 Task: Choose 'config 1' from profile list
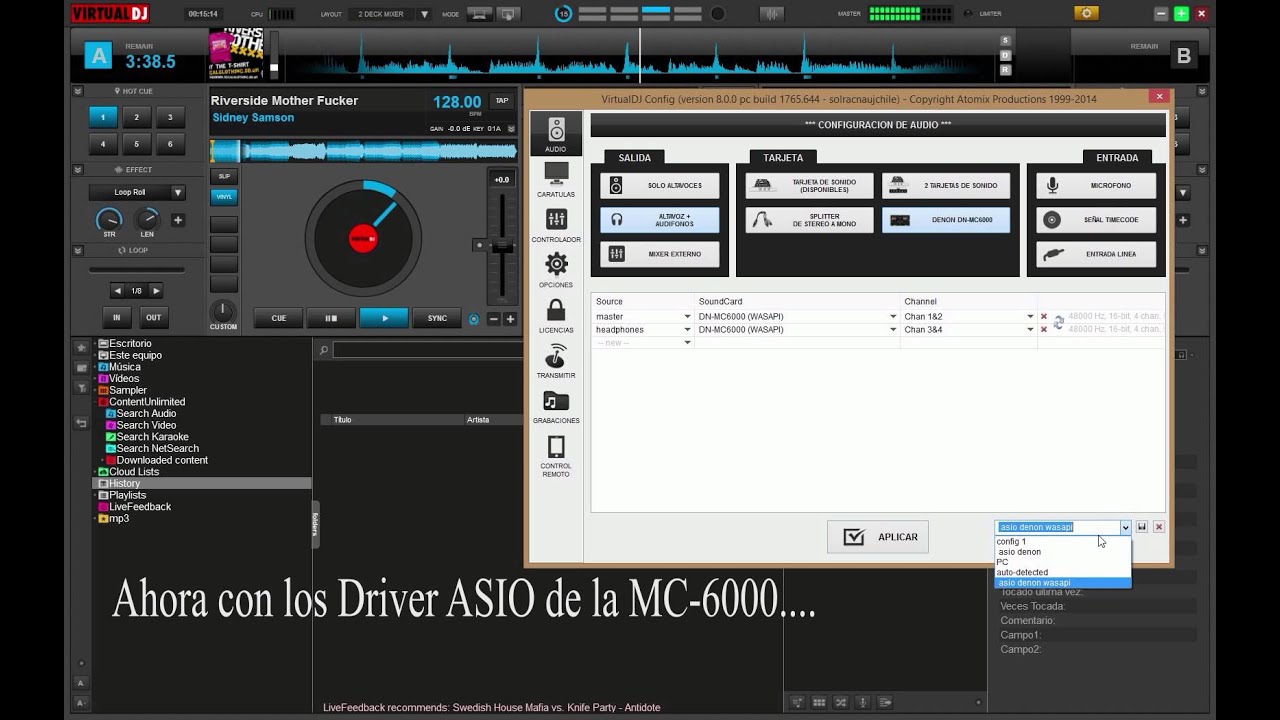click(x=1063, y=541)
